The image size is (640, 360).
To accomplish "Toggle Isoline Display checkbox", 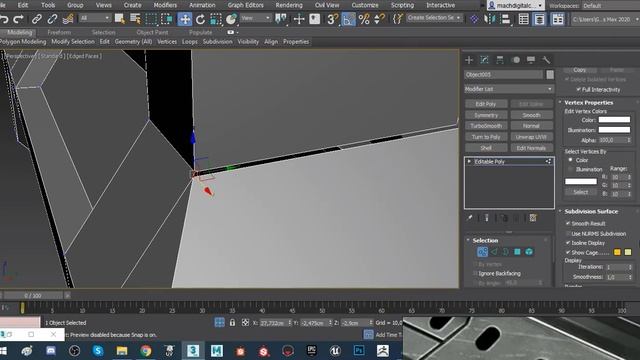I will [568, 243].
